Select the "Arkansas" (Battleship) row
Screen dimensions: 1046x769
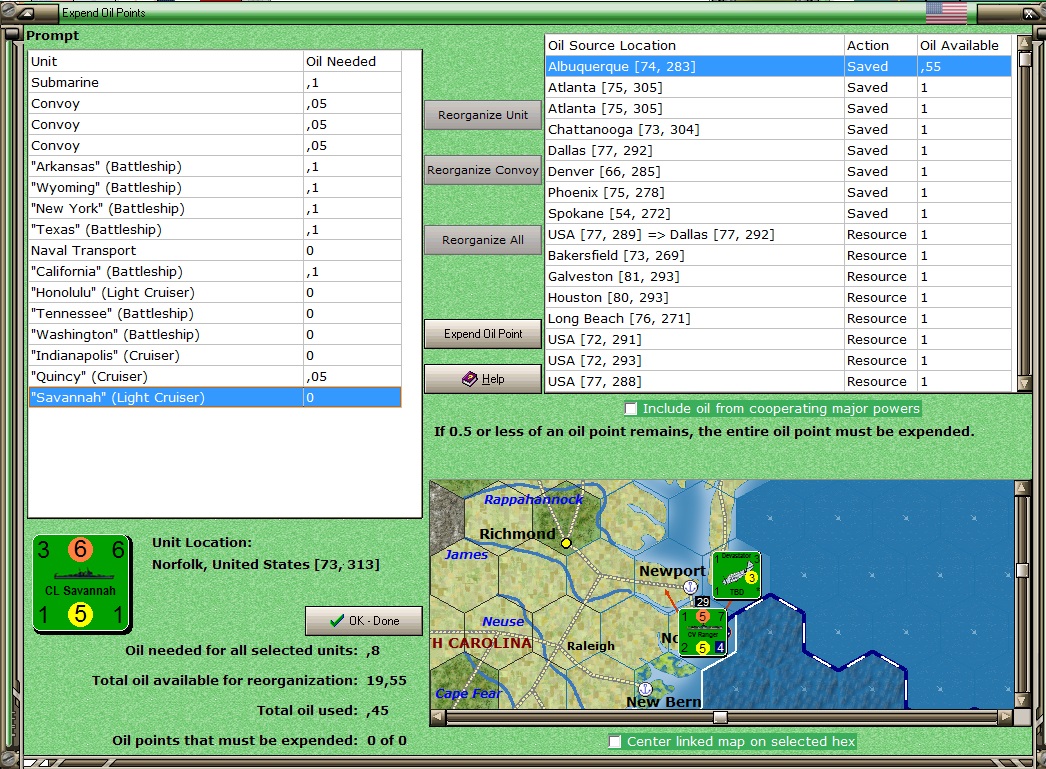[x=215, y=167]
